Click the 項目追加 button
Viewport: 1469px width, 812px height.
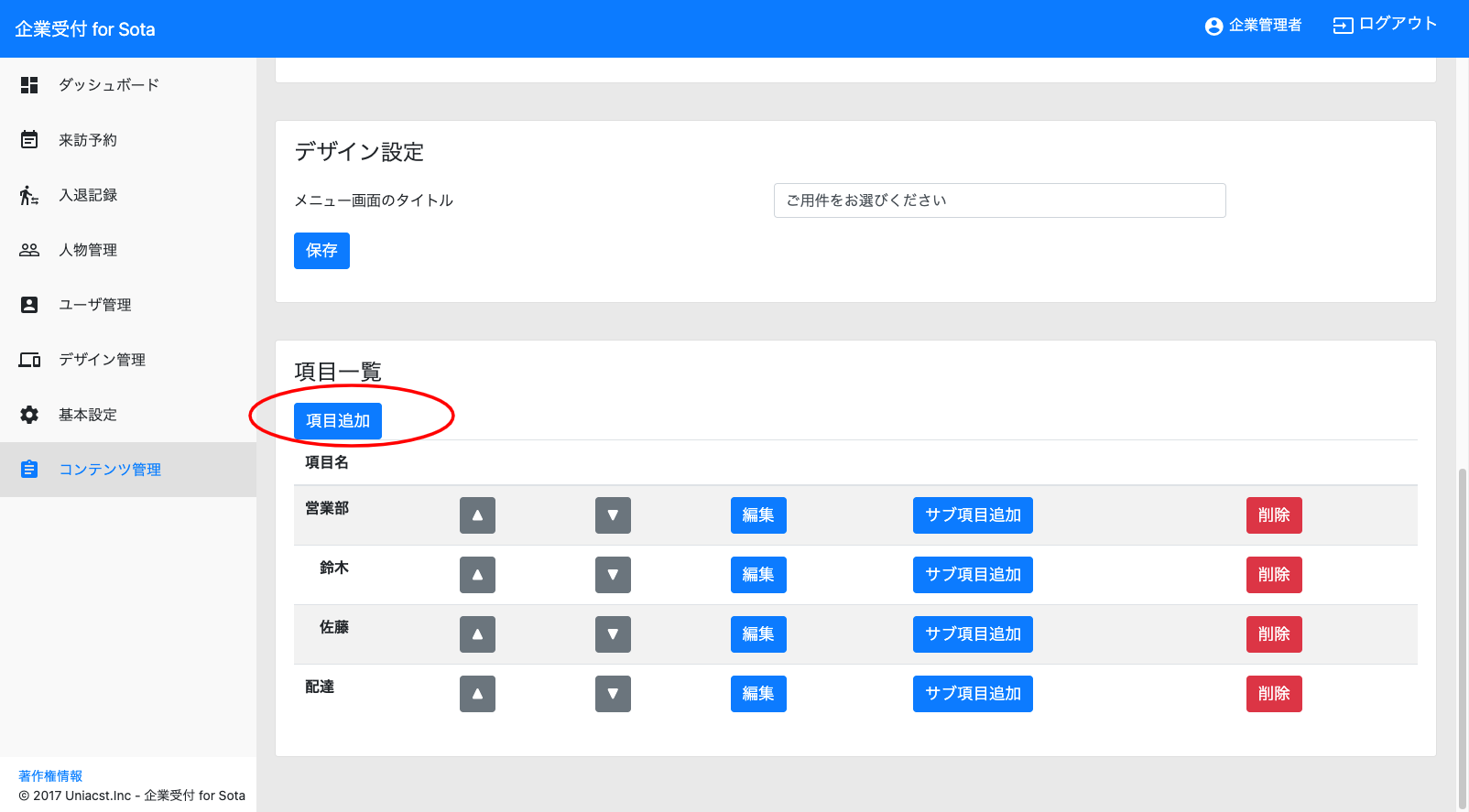pos(338,421)
